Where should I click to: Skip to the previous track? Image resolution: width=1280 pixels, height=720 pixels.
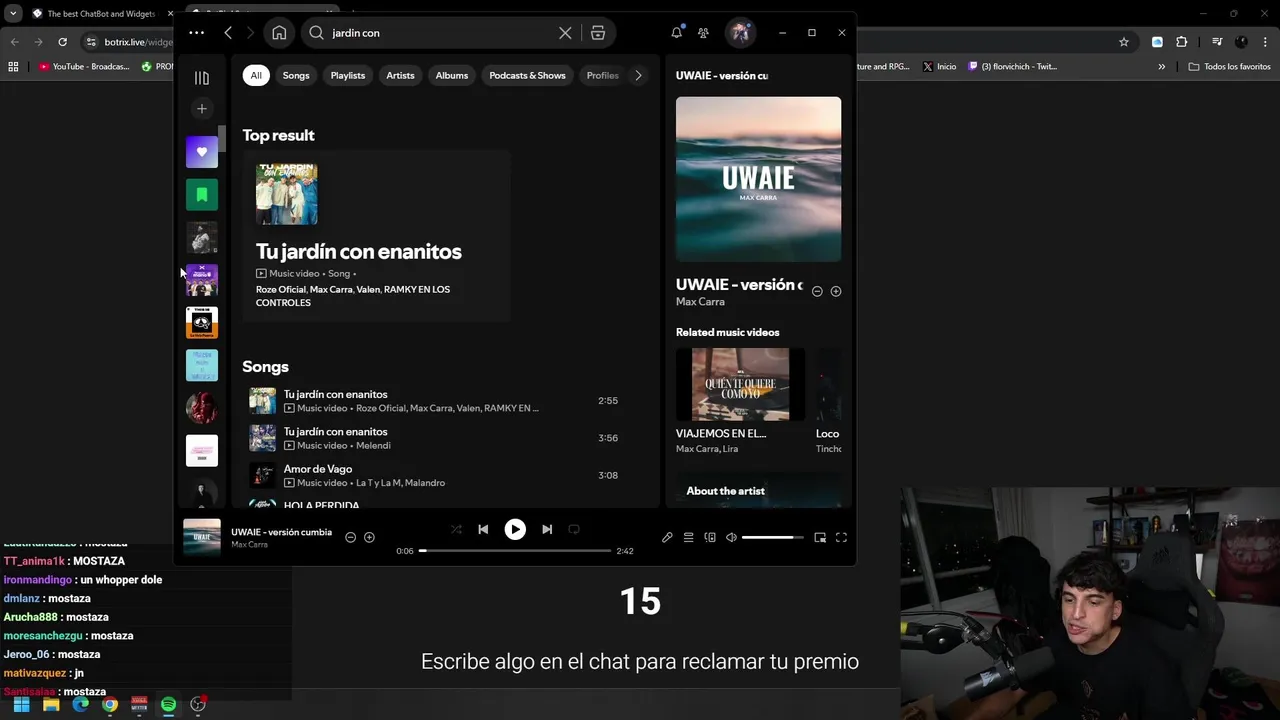483,529
